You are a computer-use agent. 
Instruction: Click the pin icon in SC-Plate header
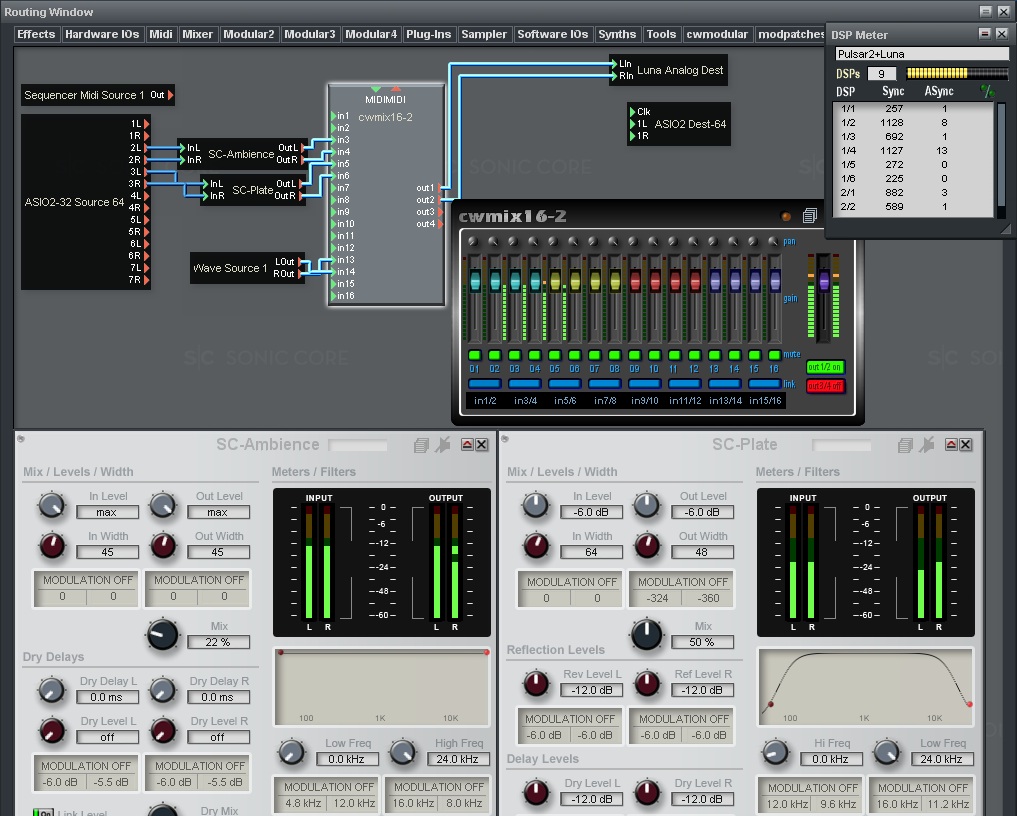click(x=927, y=445)
